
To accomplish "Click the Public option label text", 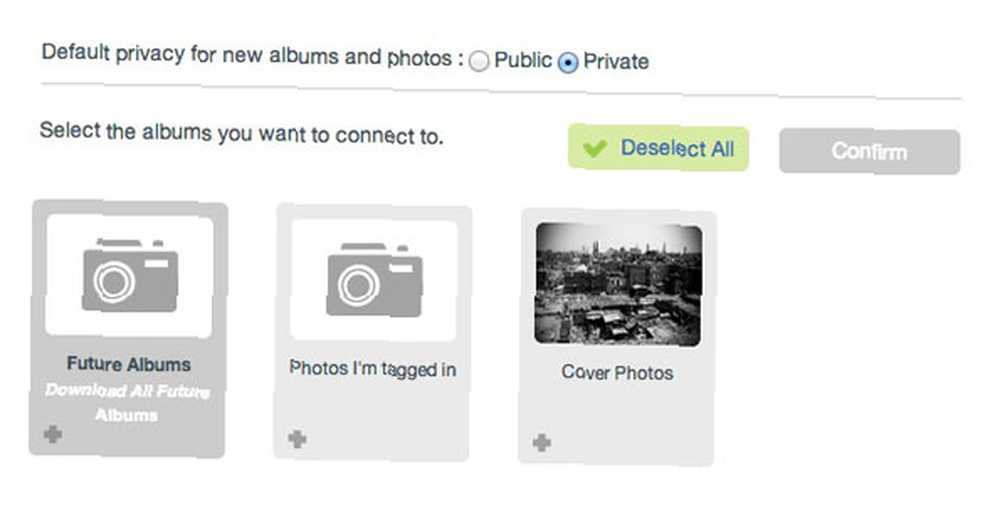I will tap(523, 61).
